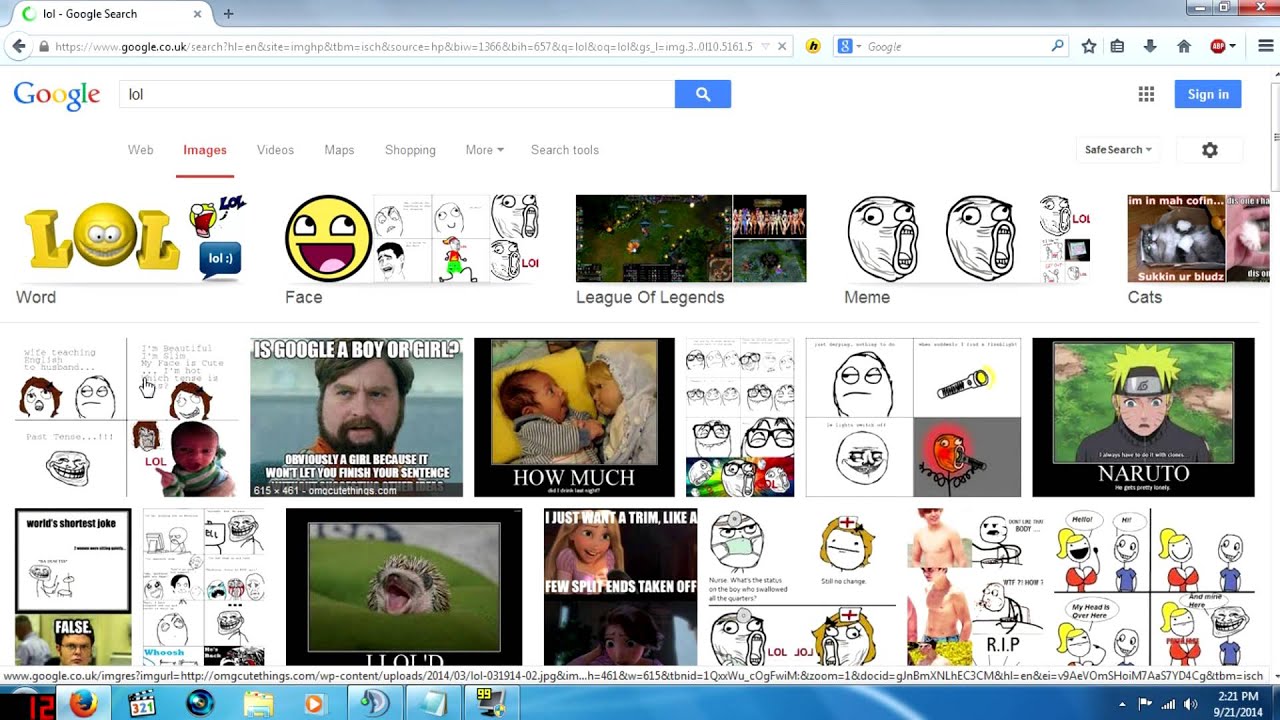Launch Media Player Classic from the taskbar
The height and width of the screenshot is (720, 1280).
coord(142,703)
